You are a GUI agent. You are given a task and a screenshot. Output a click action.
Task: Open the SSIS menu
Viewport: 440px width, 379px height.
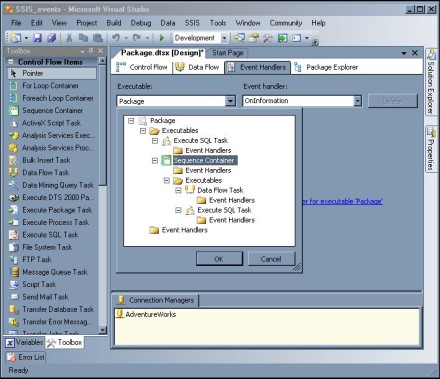(x=192, y=23)
